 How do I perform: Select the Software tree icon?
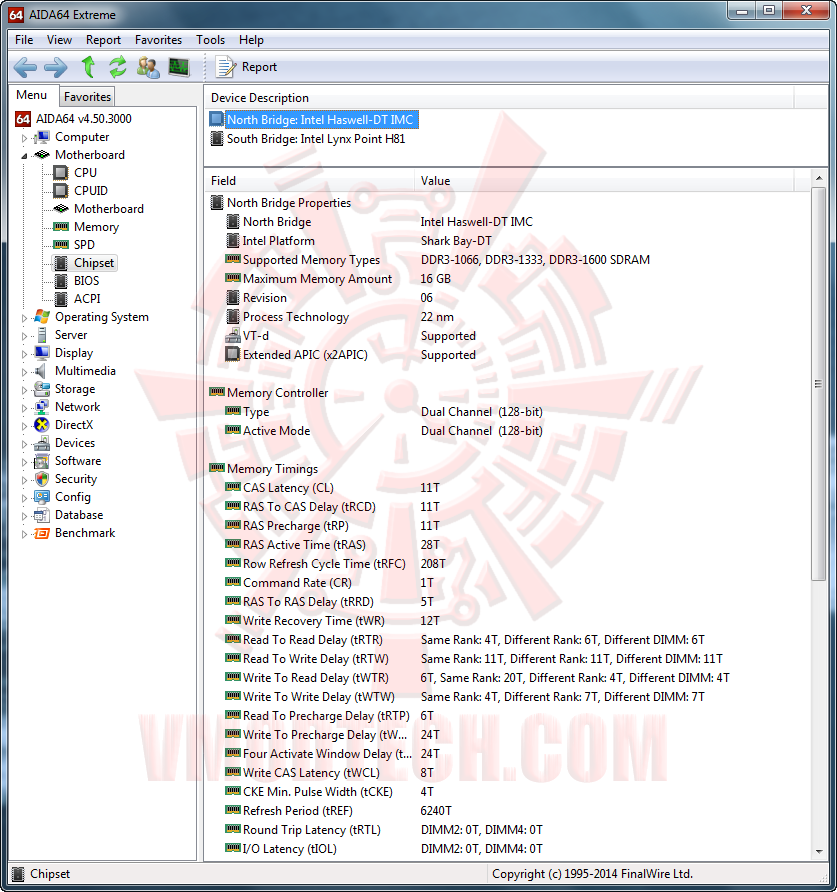[x=42, y=461]
